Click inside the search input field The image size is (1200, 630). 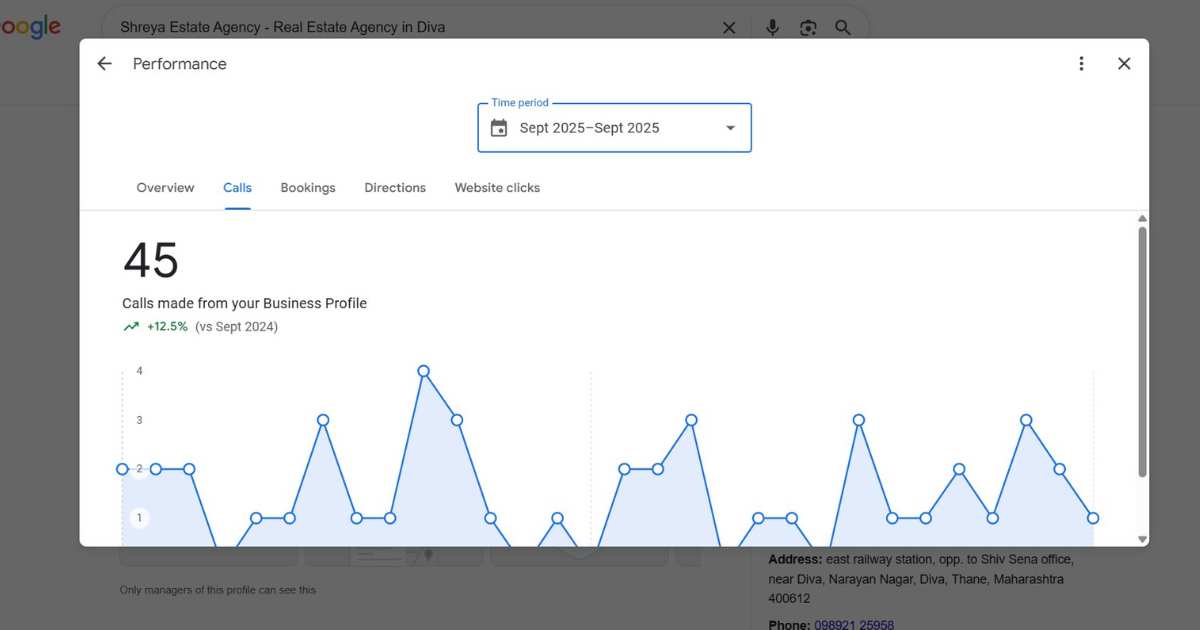coord(400,27)
